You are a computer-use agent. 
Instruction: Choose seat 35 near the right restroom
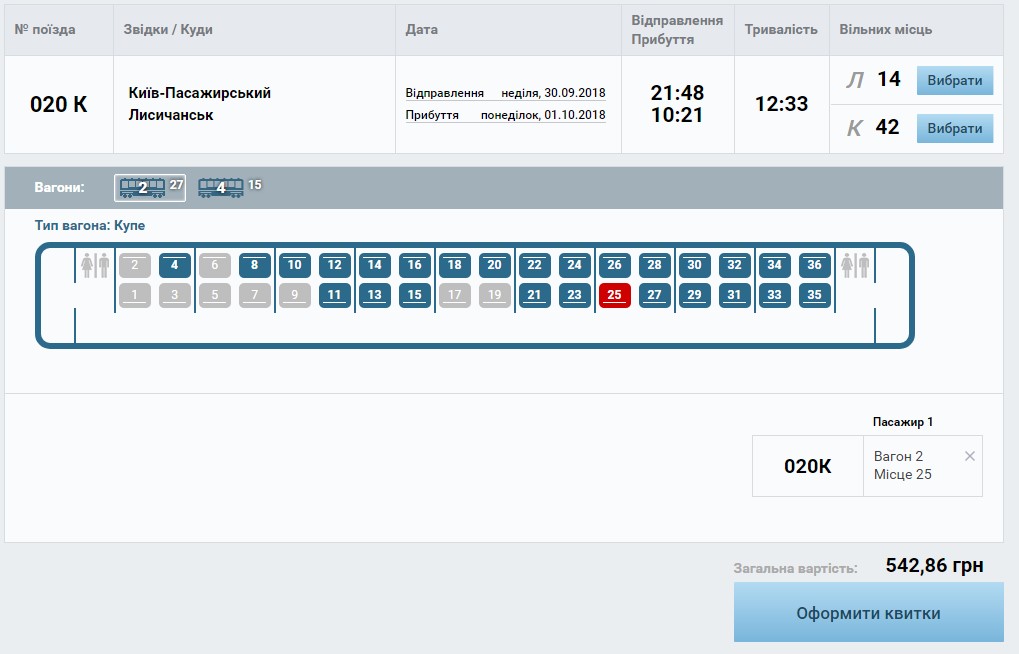[x=814, y=295]
